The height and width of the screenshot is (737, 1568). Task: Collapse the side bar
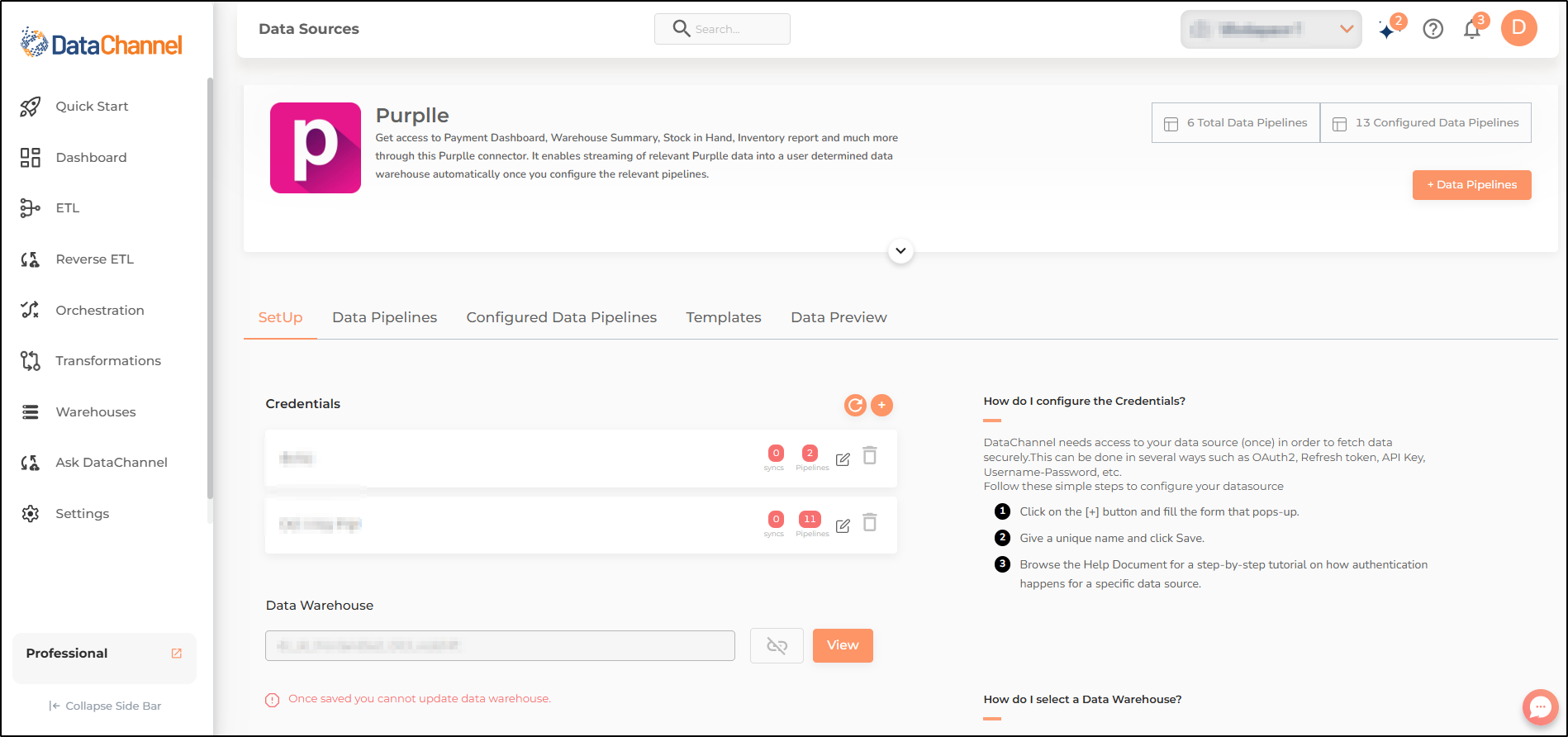pos(105,706)
